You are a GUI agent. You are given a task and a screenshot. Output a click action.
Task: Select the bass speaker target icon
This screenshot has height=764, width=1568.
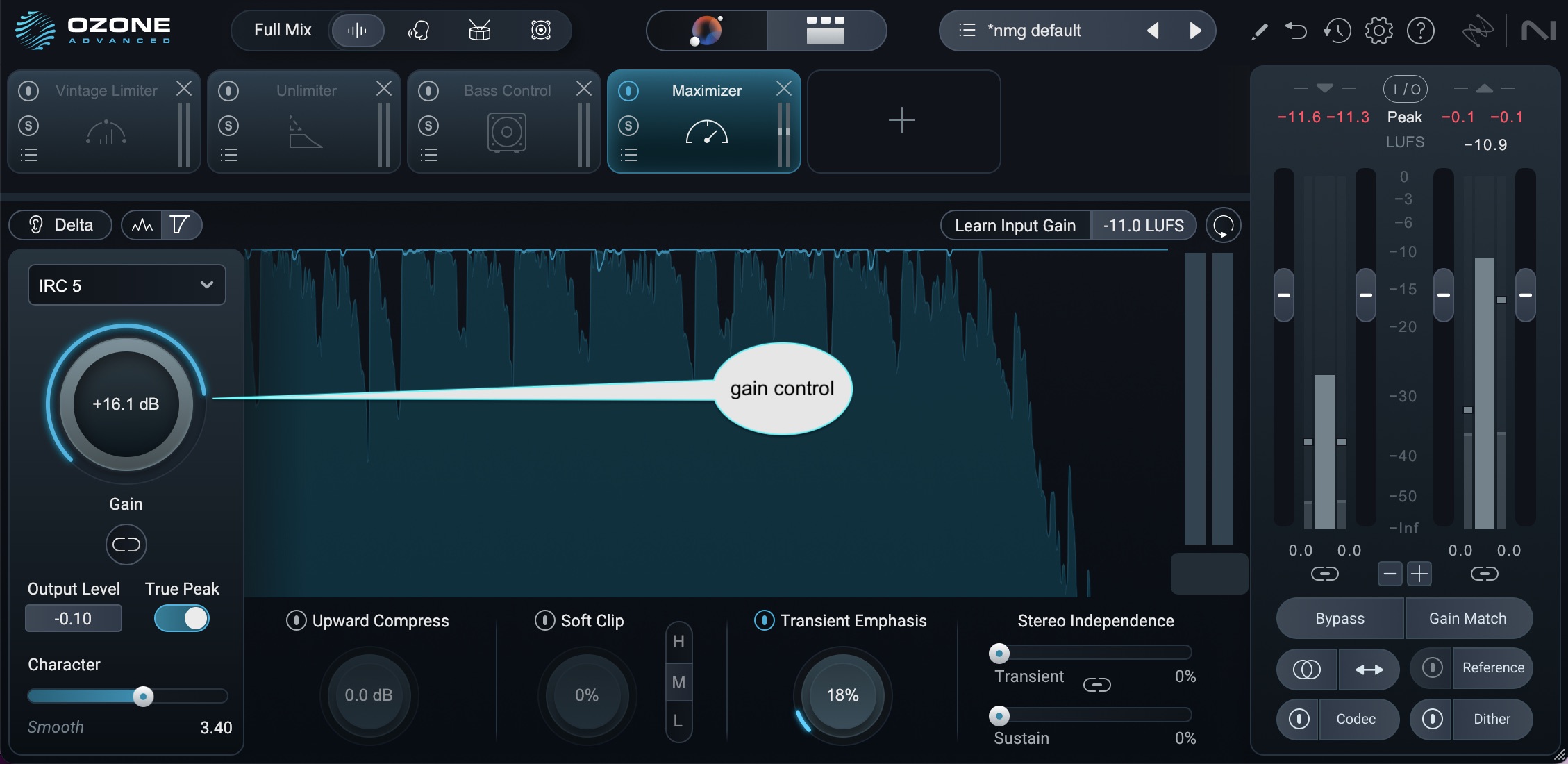pyautogui.click(x=541, y=31)
